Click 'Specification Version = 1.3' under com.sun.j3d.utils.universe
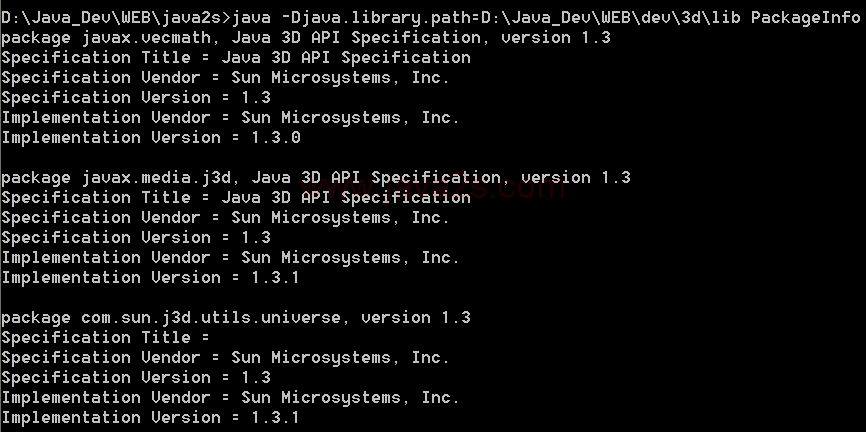This screenshot has height=432, width=866. click(136, 377)
